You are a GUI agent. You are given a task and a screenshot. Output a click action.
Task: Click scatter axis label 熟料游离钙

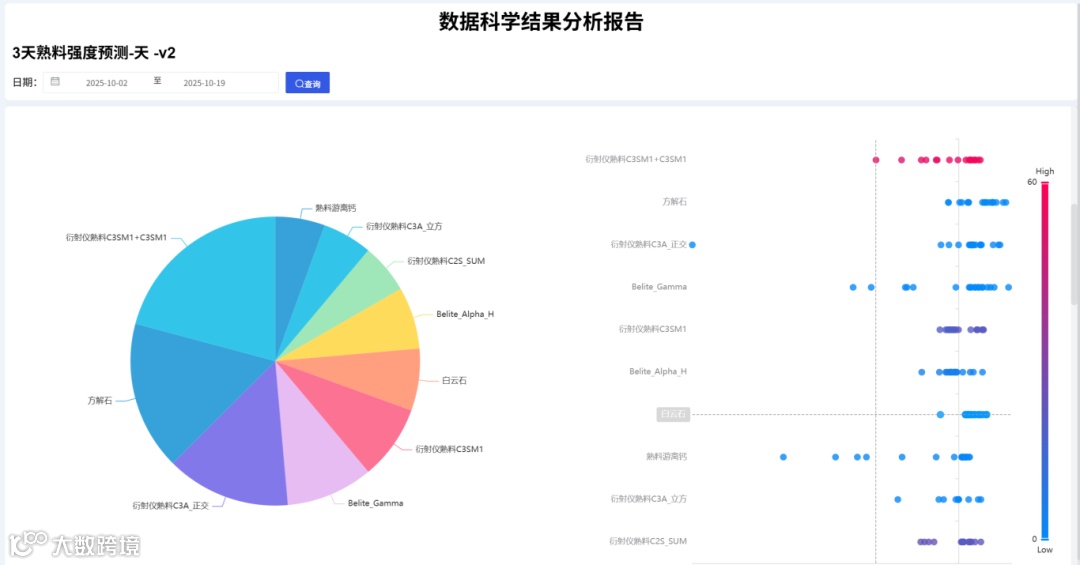[666, 457]
